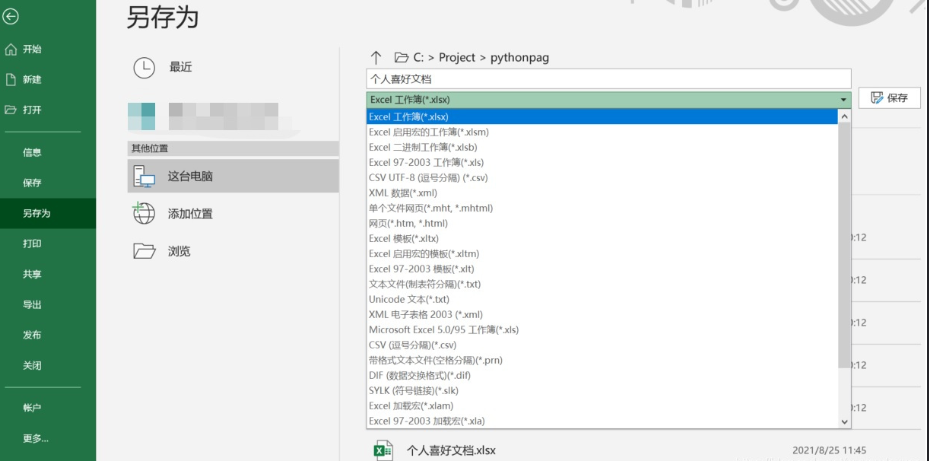This screenshot has width=929, height=461.
Task: Choose DIF (数据交换格式)(*.dif)
Action: 602,376
